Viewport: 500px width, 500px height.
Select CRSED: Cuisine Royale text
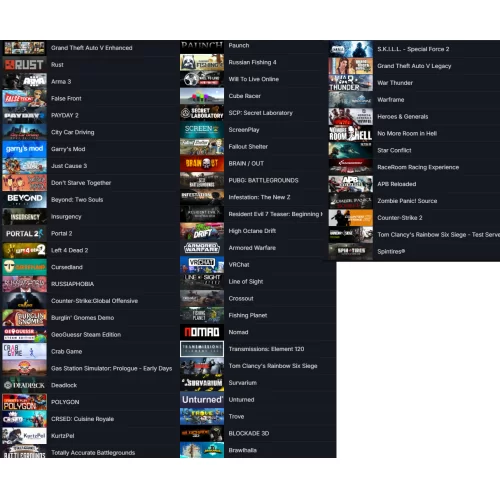pyautogui.click(x=82, y=419)
